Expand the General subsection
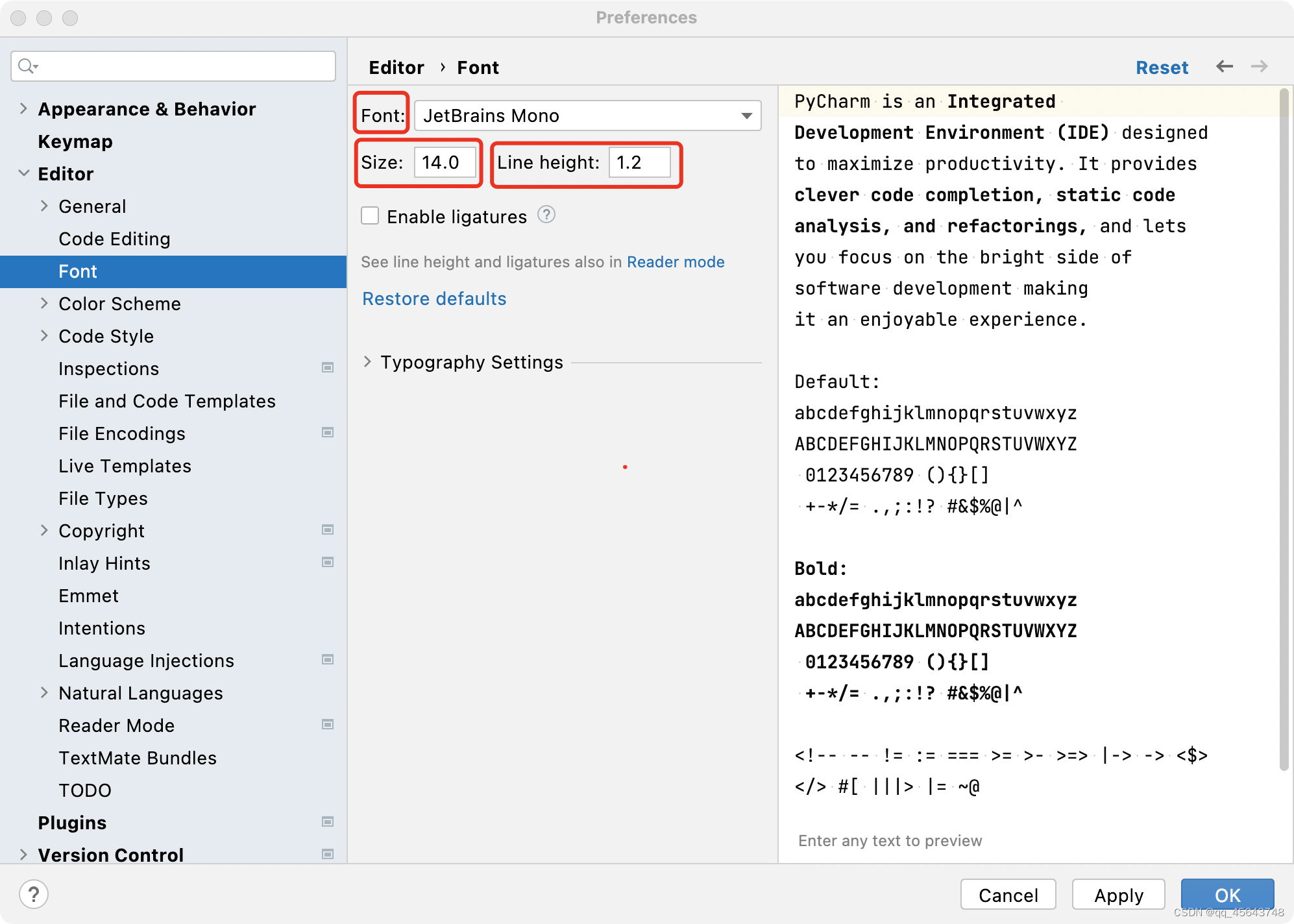 (44, 206)
